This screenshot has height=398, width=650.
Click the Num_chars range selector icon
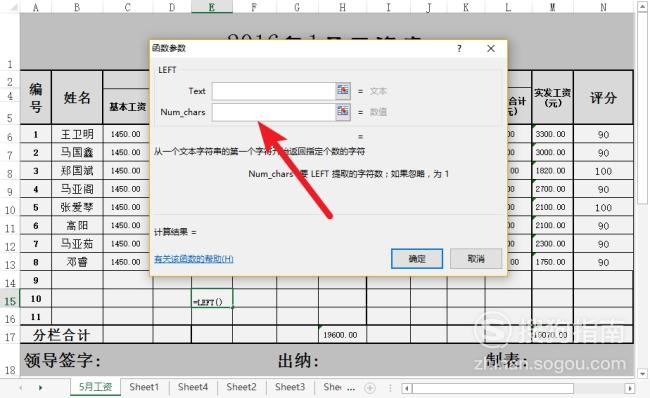click(343, 112)
